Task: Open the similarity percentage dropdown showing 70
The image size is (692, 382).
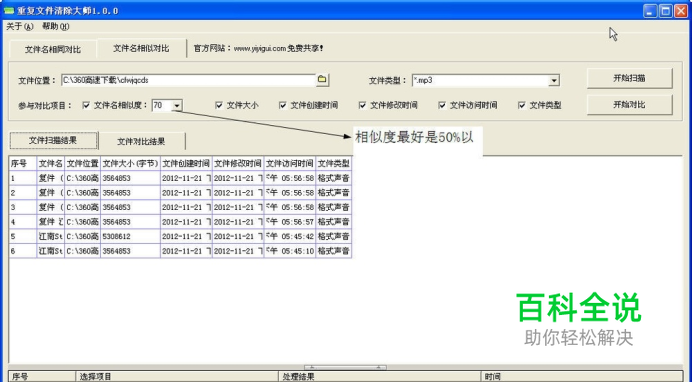Action: point(177,105)
